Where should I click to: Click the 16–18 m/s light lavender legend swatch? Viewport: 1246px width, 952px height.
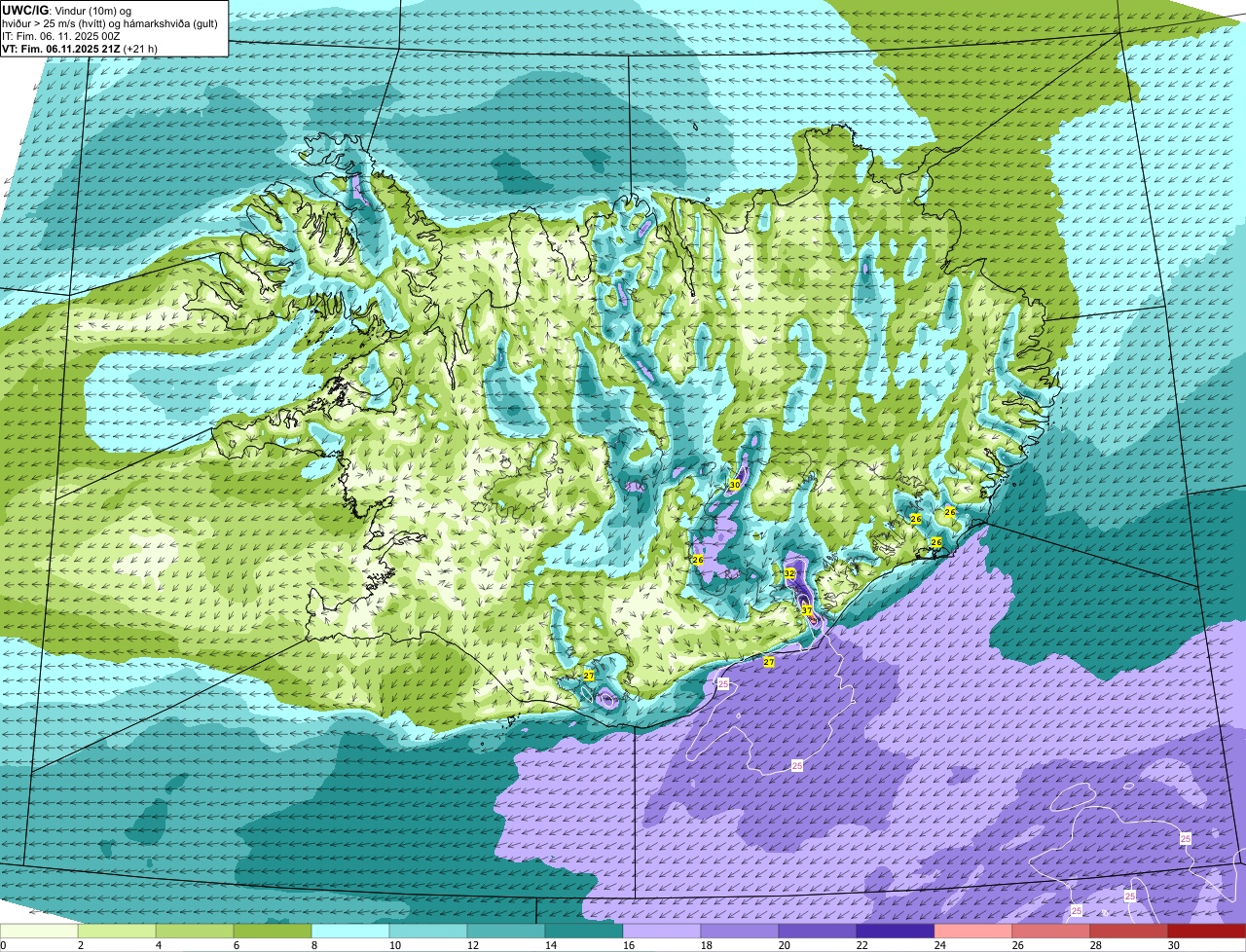click(662, 931)
